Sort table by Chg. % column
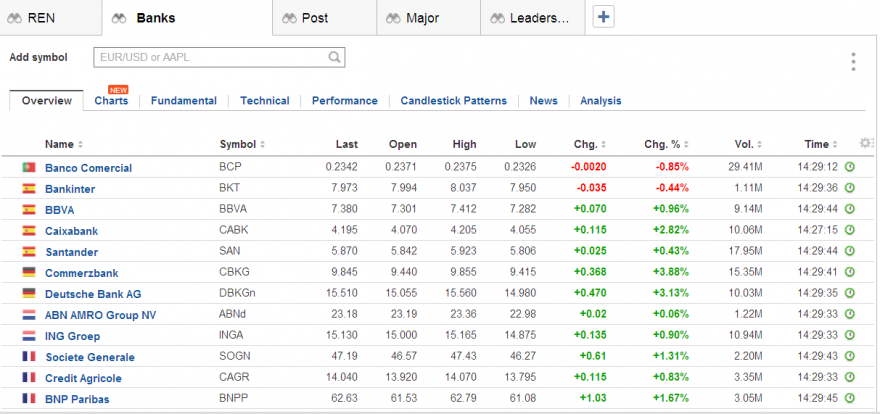This screenshot has height=414, width=880. tap(666, 144)
